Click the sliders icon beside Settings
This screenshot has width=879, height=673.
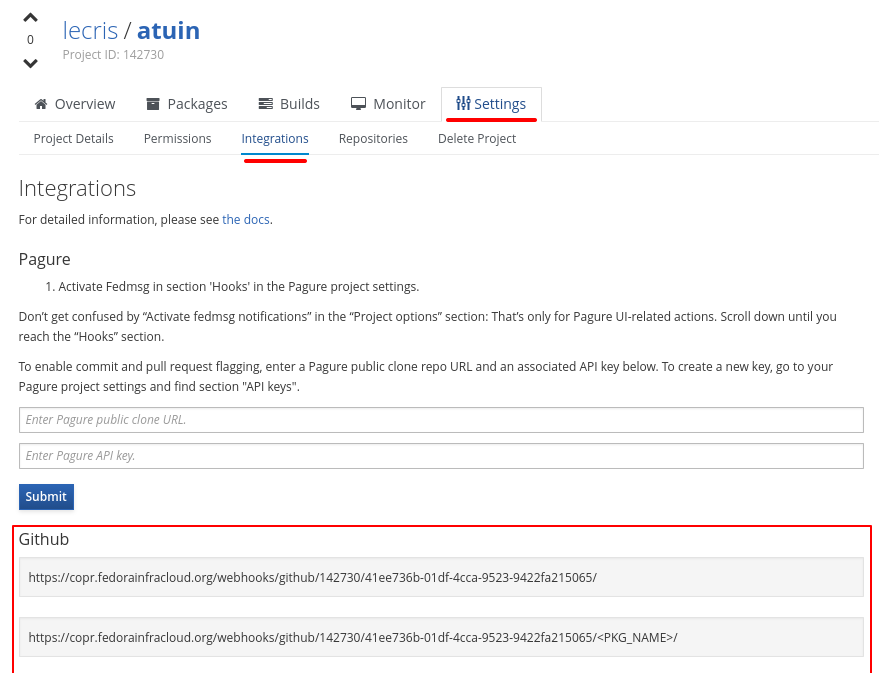(x=463, y=103)
